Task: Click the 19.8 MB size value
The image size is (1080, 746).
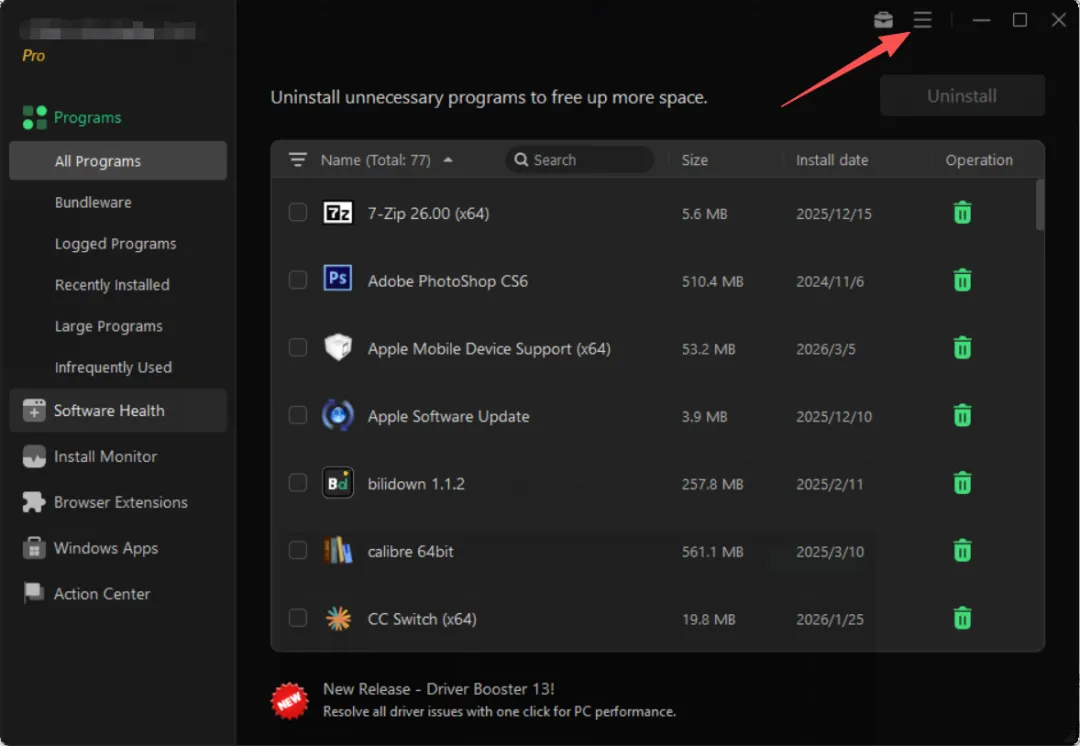Action: [708, 619]
